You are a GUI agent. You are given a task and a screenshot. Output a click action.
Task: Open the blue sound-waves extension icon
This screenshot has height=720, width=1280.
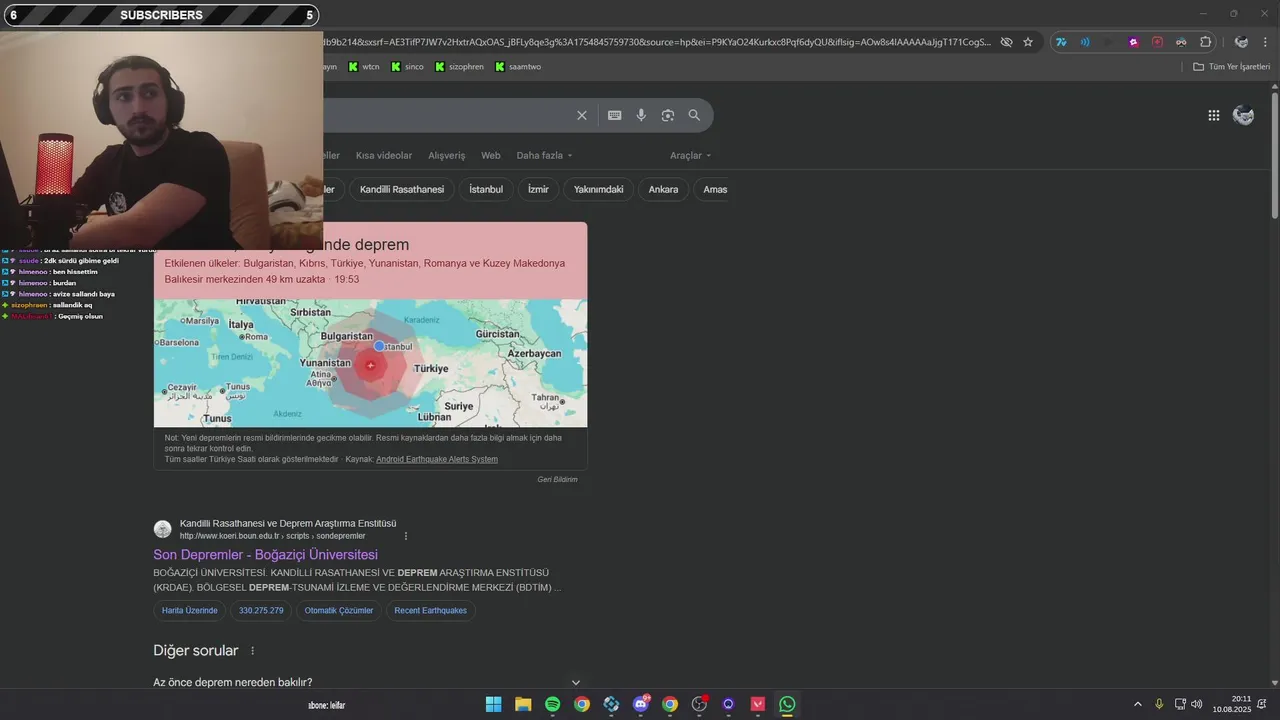(1085, 42)
